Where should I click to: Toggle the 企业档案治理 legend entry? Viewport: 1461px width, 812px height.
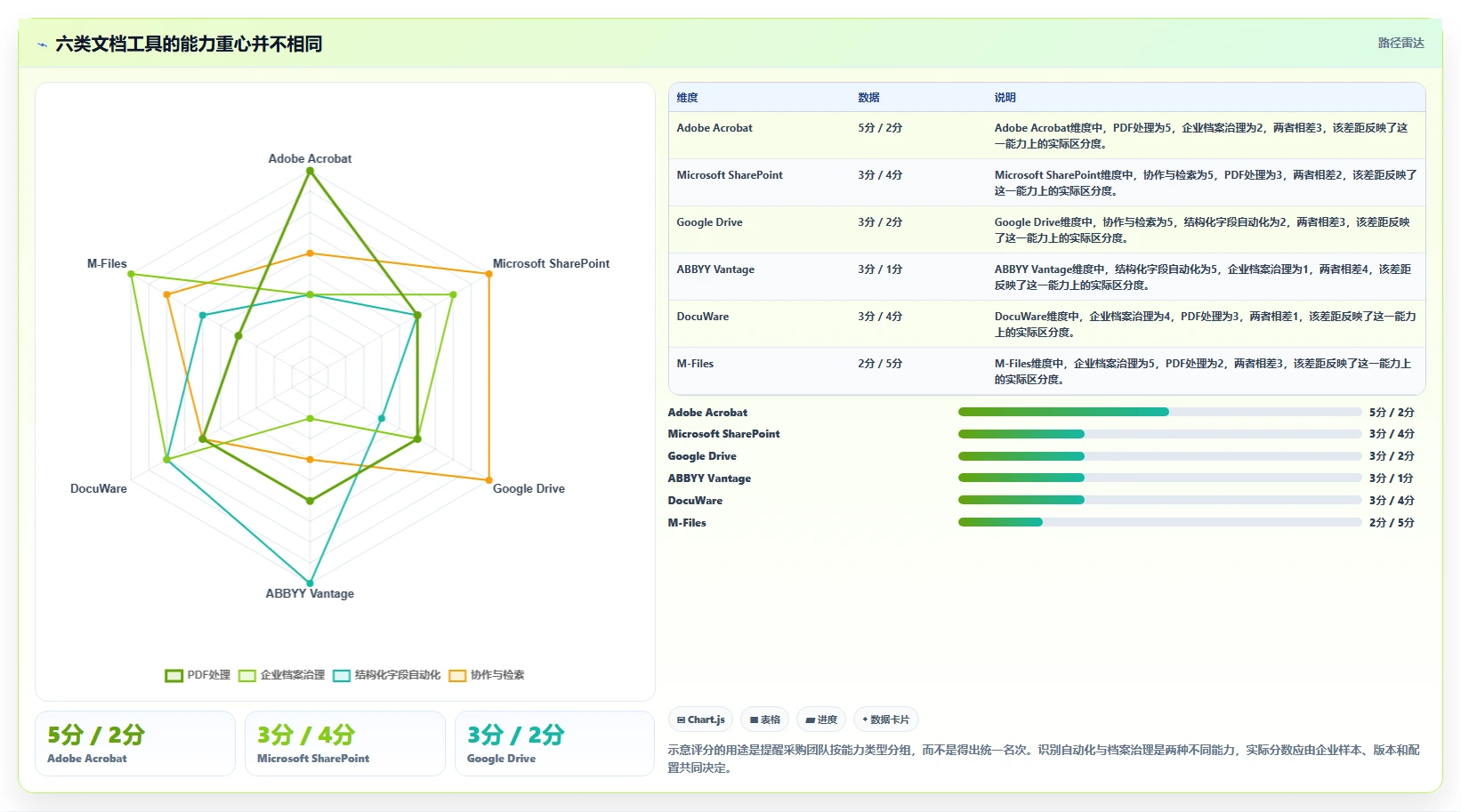[281, 675]
